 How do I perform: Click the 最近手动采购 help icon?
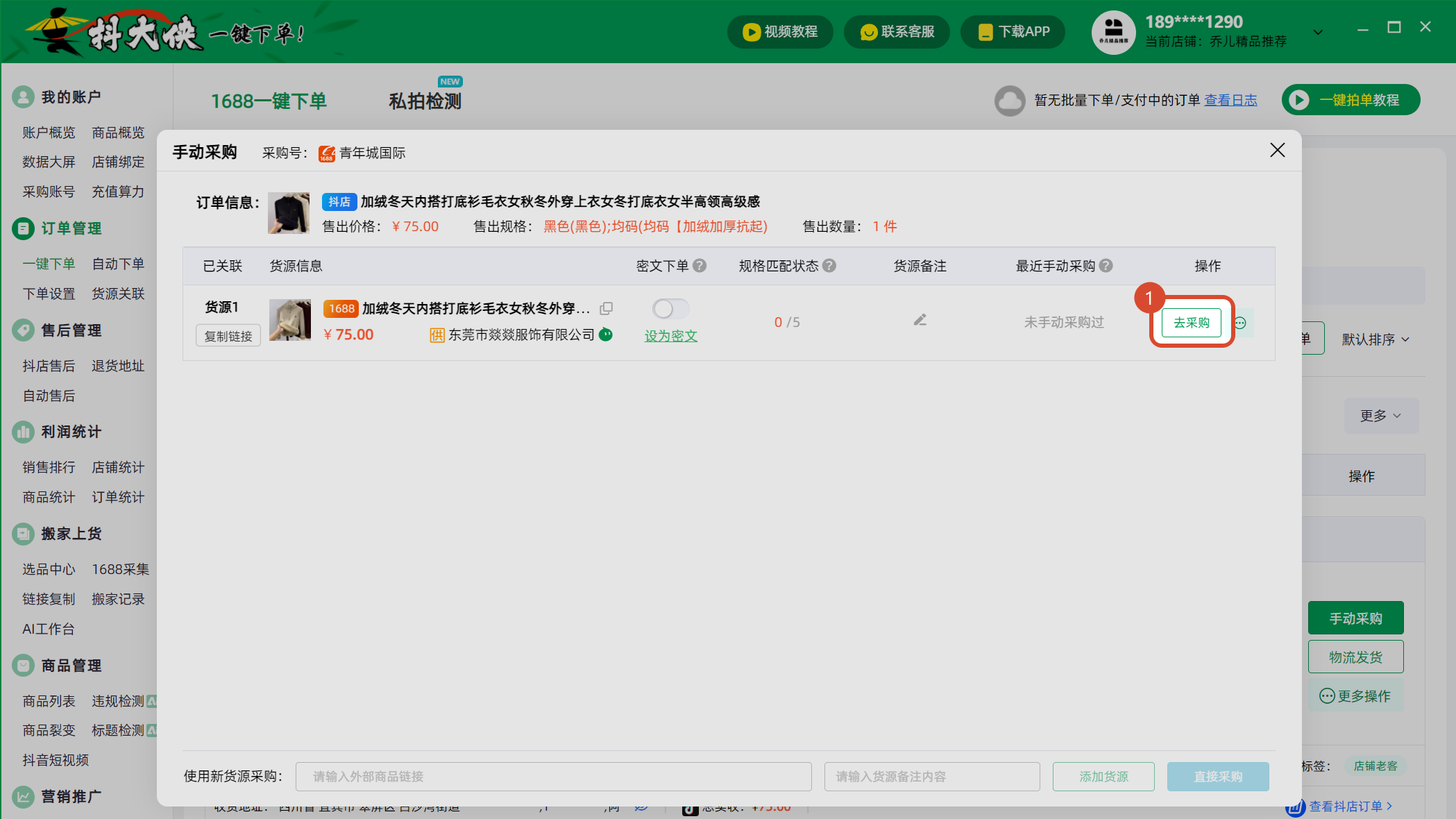(x=1106, y=266)
